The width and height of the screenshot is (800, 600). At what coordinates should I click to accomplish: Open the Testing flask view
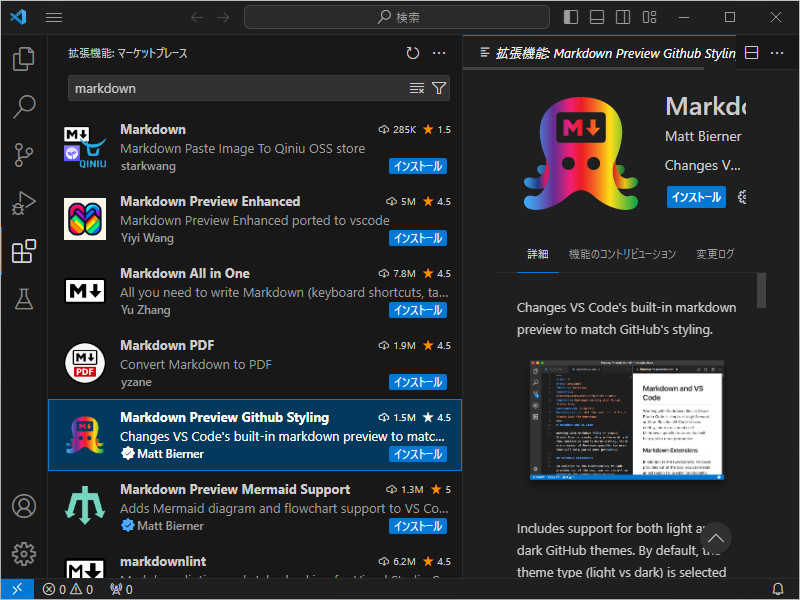23,299
